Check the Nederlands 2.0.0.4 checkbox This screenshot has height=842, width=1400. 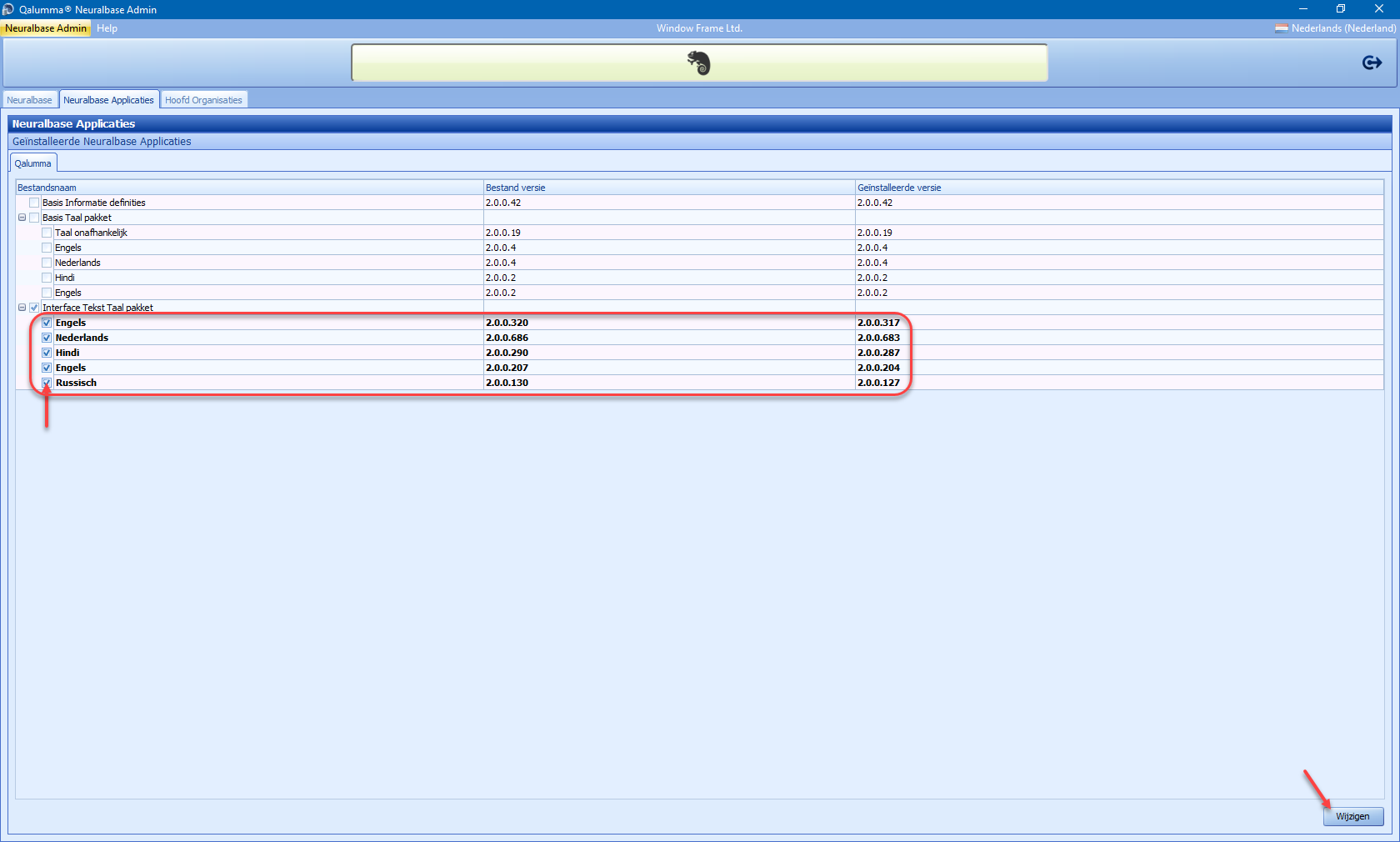tap(47, 263)
